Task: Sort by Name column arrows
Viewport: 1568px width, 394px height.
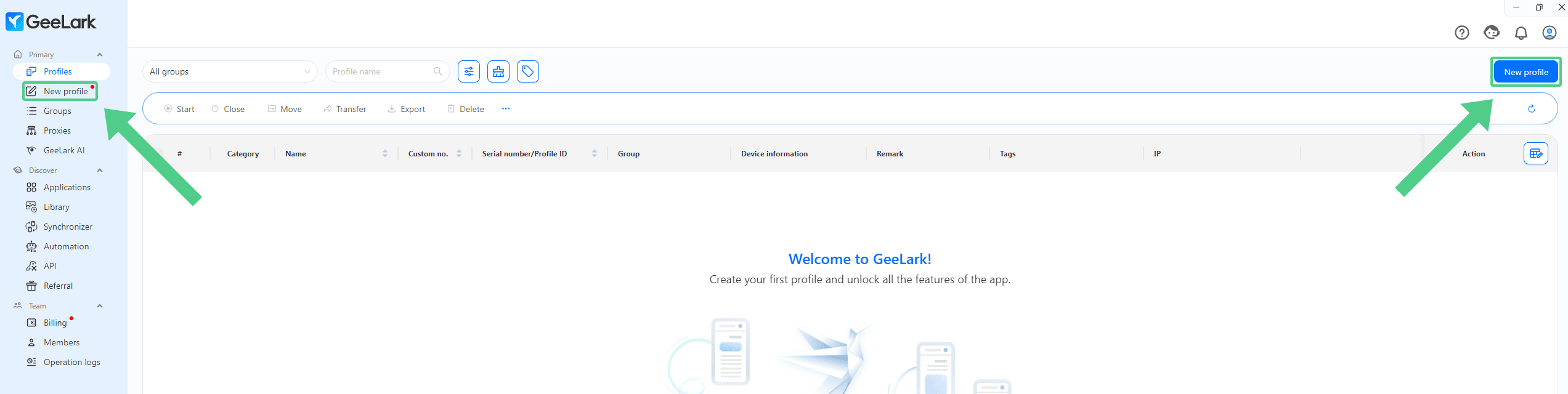Action: tap(385, 153)
